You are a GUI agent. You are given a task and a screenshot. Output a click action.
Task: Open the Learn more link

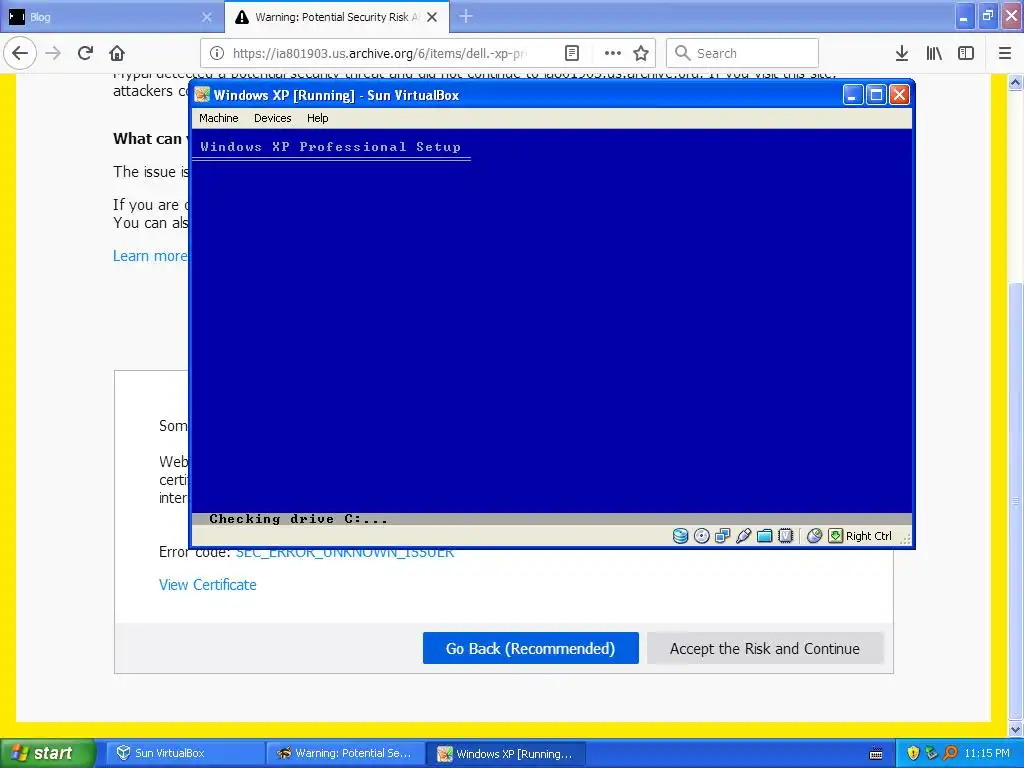[x=150, y=255]
